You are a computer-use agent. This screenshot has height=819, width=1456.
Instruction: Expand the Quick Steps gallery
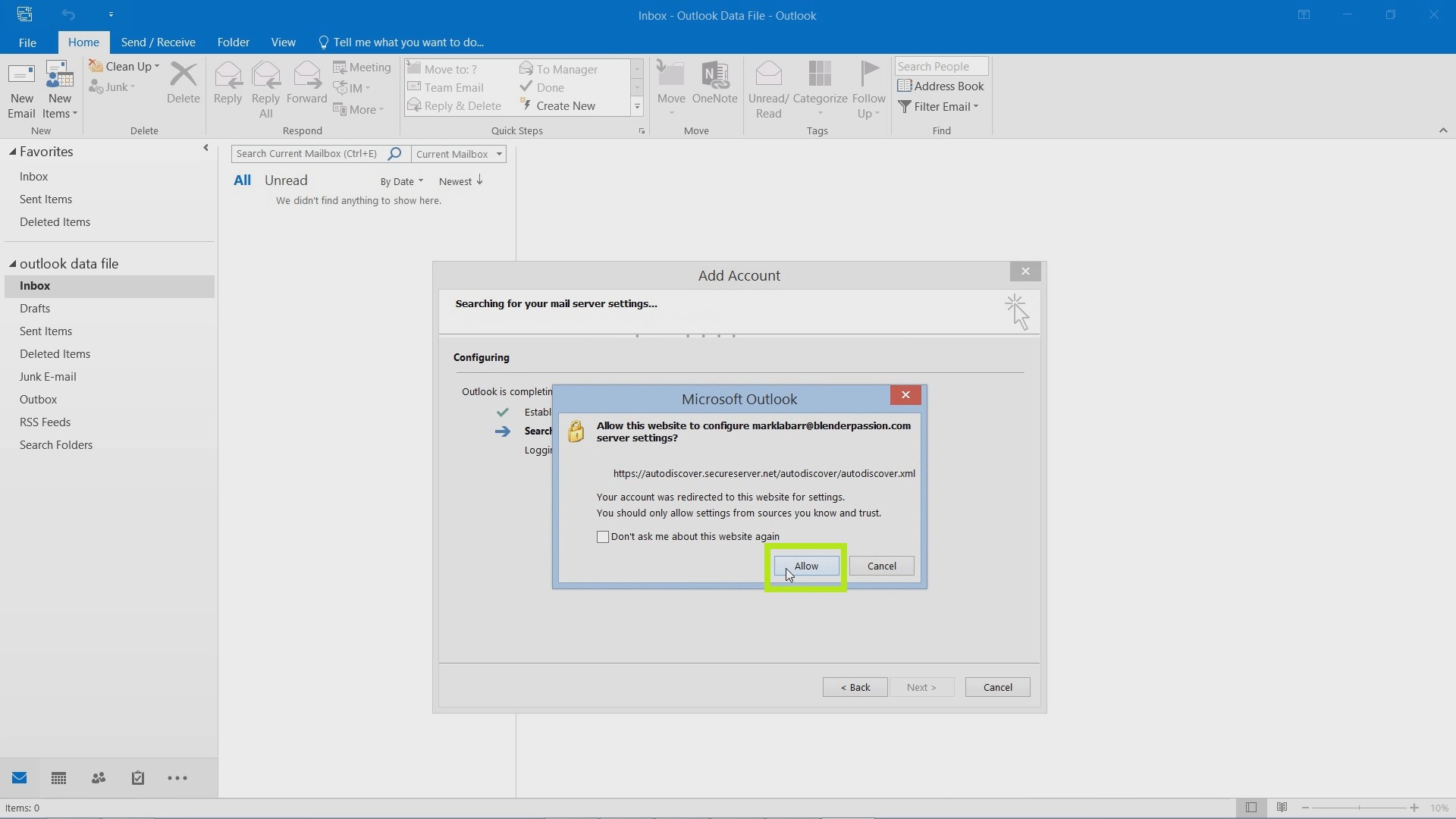pos(637,107)
